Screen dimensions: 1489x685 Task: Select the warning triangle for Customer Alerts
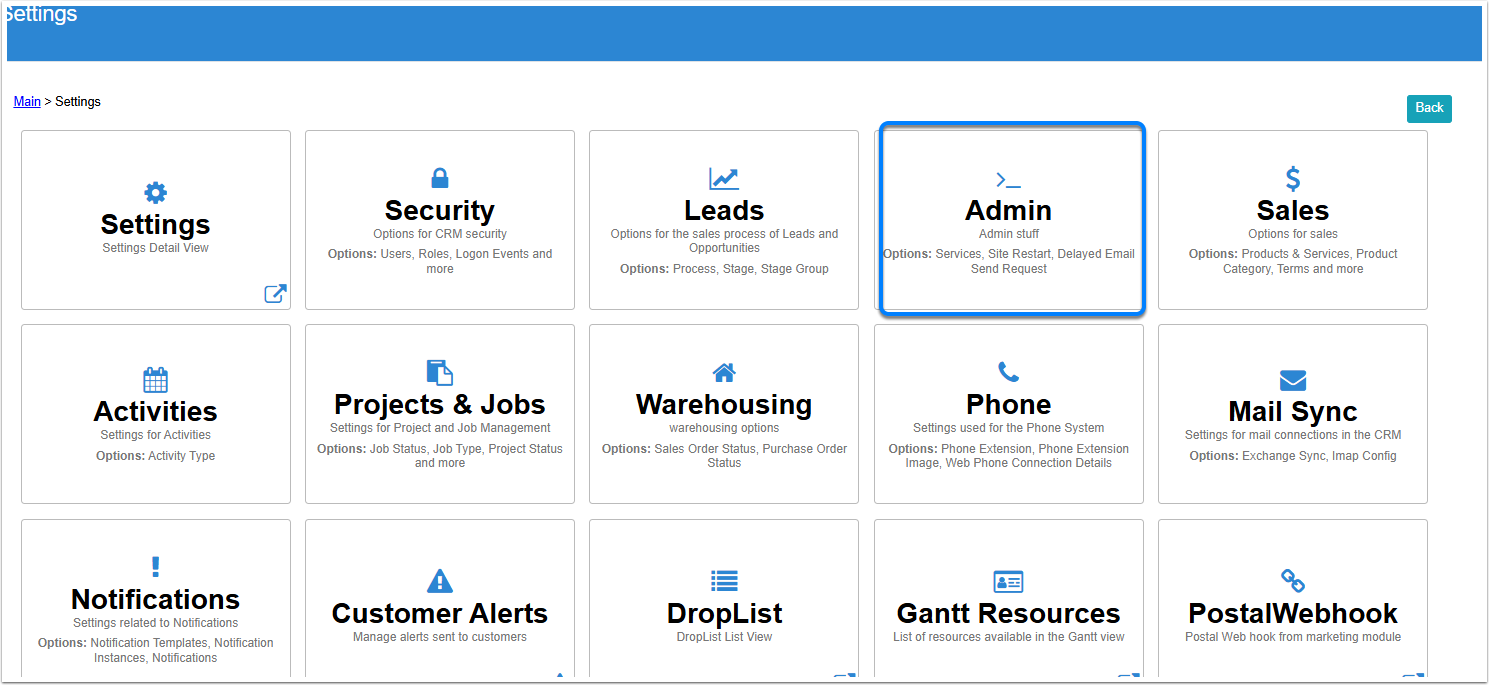click(440, 581)
